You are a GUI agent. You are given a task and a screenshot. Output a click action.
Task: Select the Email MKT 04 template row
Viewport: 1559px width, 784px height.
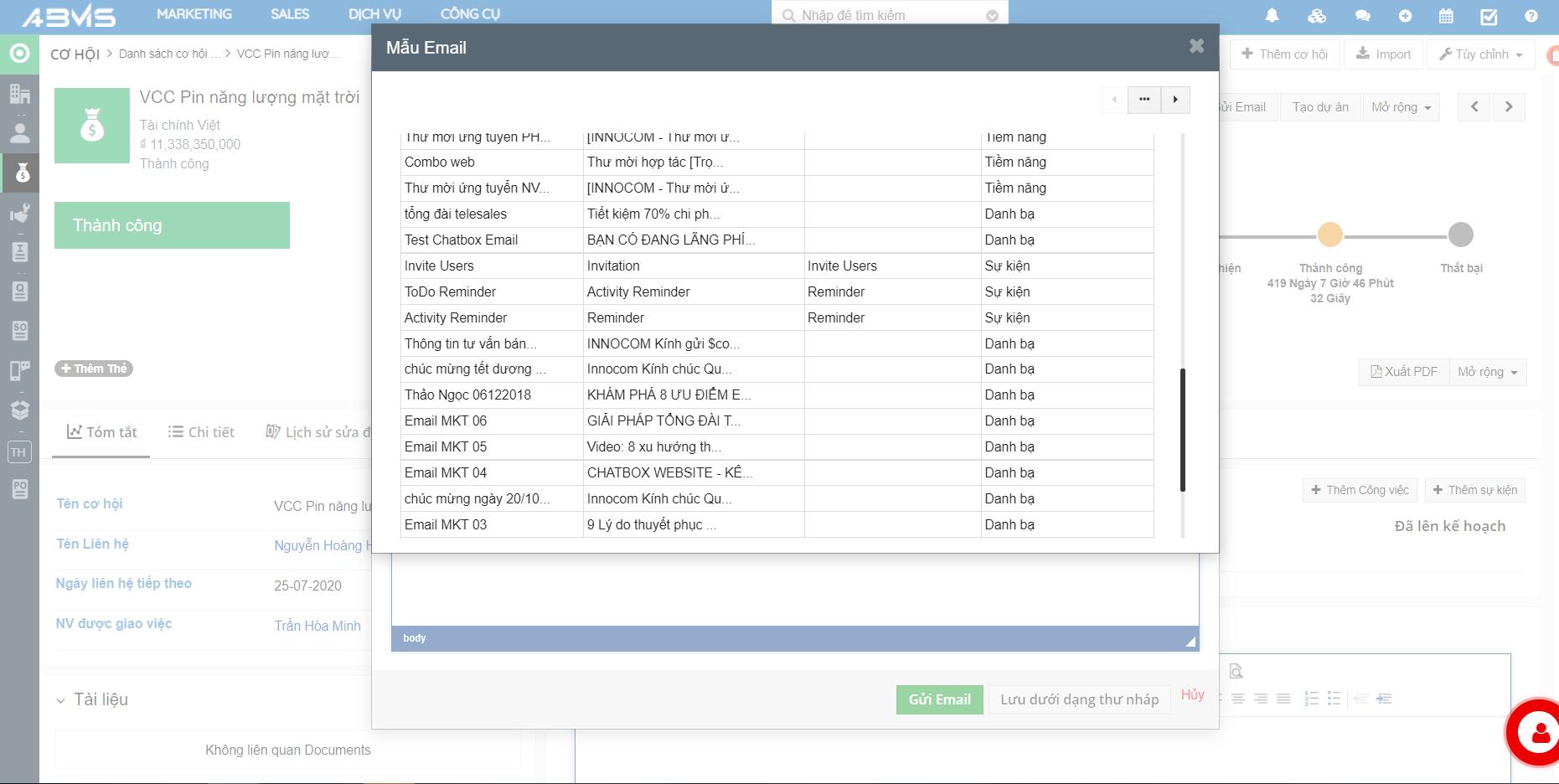446,472
